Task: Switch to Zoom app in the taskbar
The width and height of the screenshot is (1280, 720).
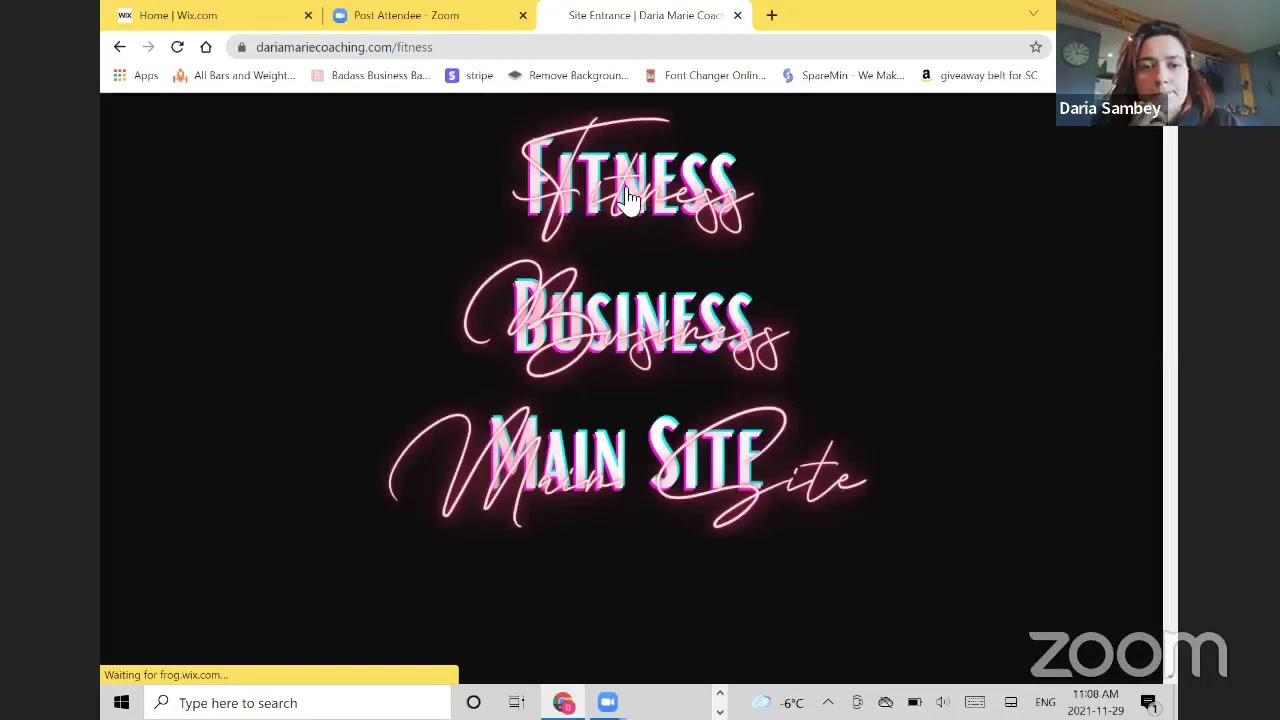Action: [x=607, y=702]
